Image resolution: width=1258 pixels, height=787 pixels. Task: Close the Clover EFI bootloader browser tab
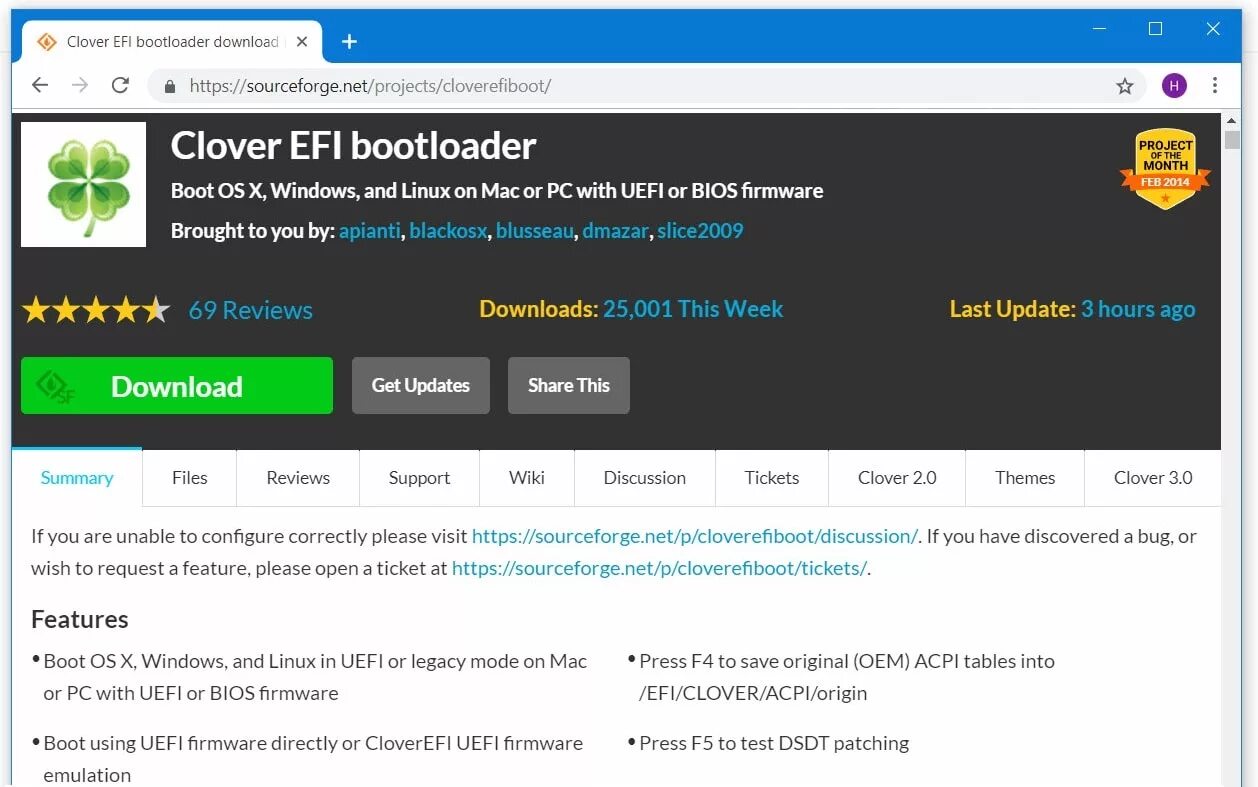300,42
